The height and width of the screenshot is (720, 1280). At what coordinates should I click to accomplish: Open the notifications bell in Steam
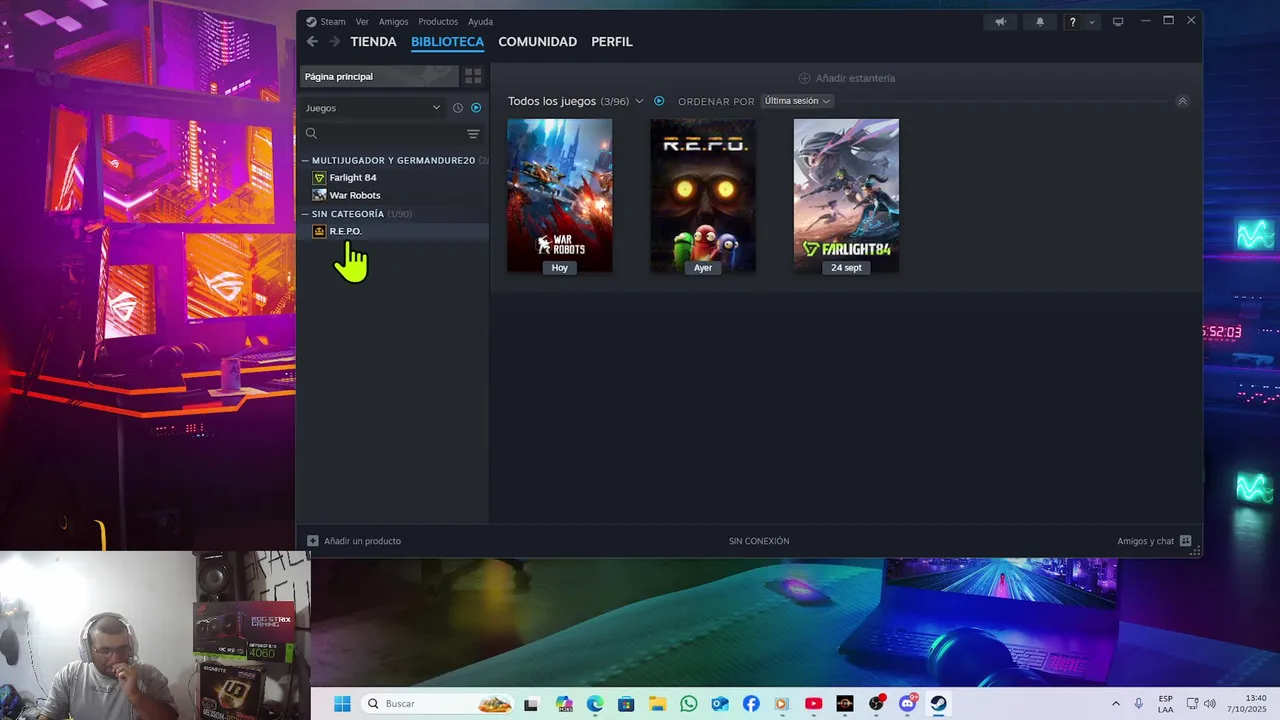tap(1040, 21)
